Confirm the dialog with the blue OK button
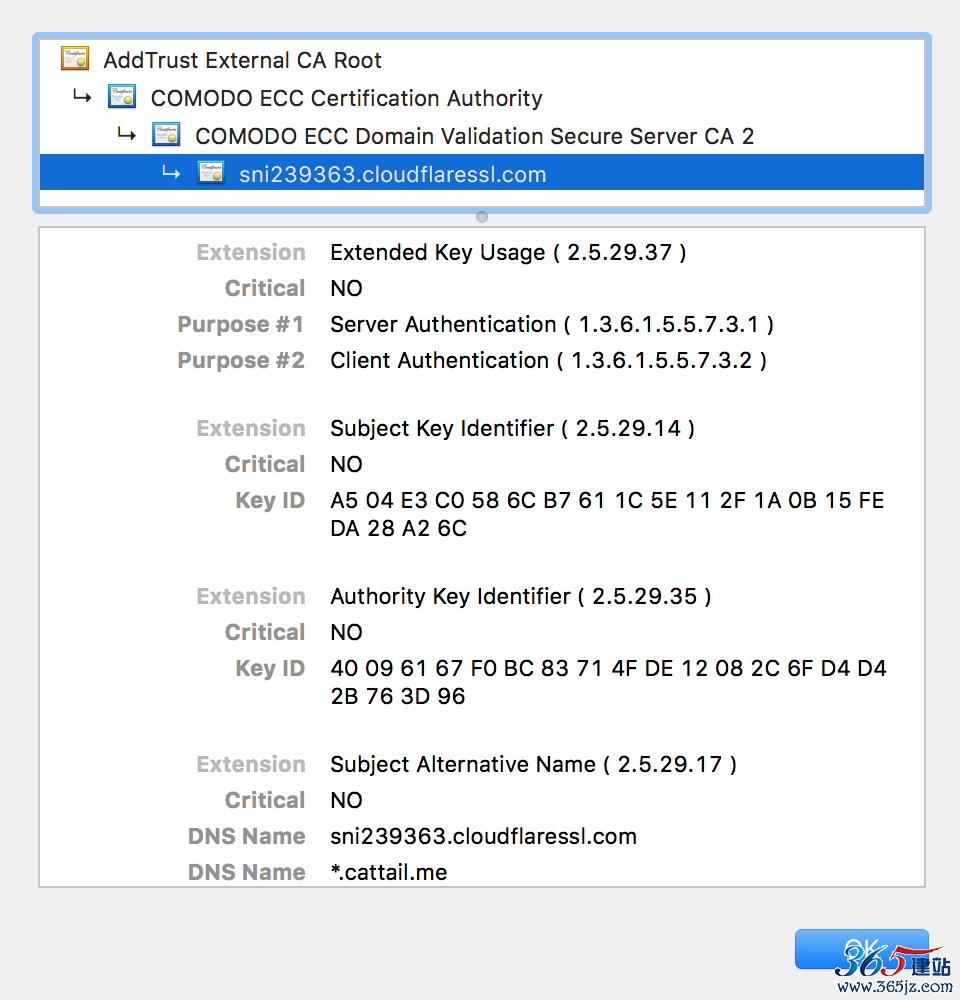960x1000 pixels. pos(861,949)
